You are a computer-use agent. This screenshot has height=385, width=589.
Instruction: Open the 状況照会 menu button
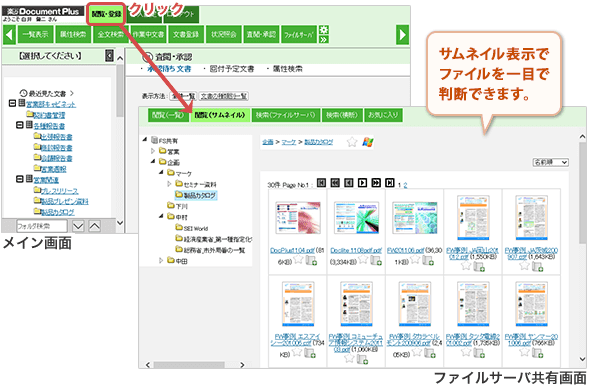[x=224, y=35]
